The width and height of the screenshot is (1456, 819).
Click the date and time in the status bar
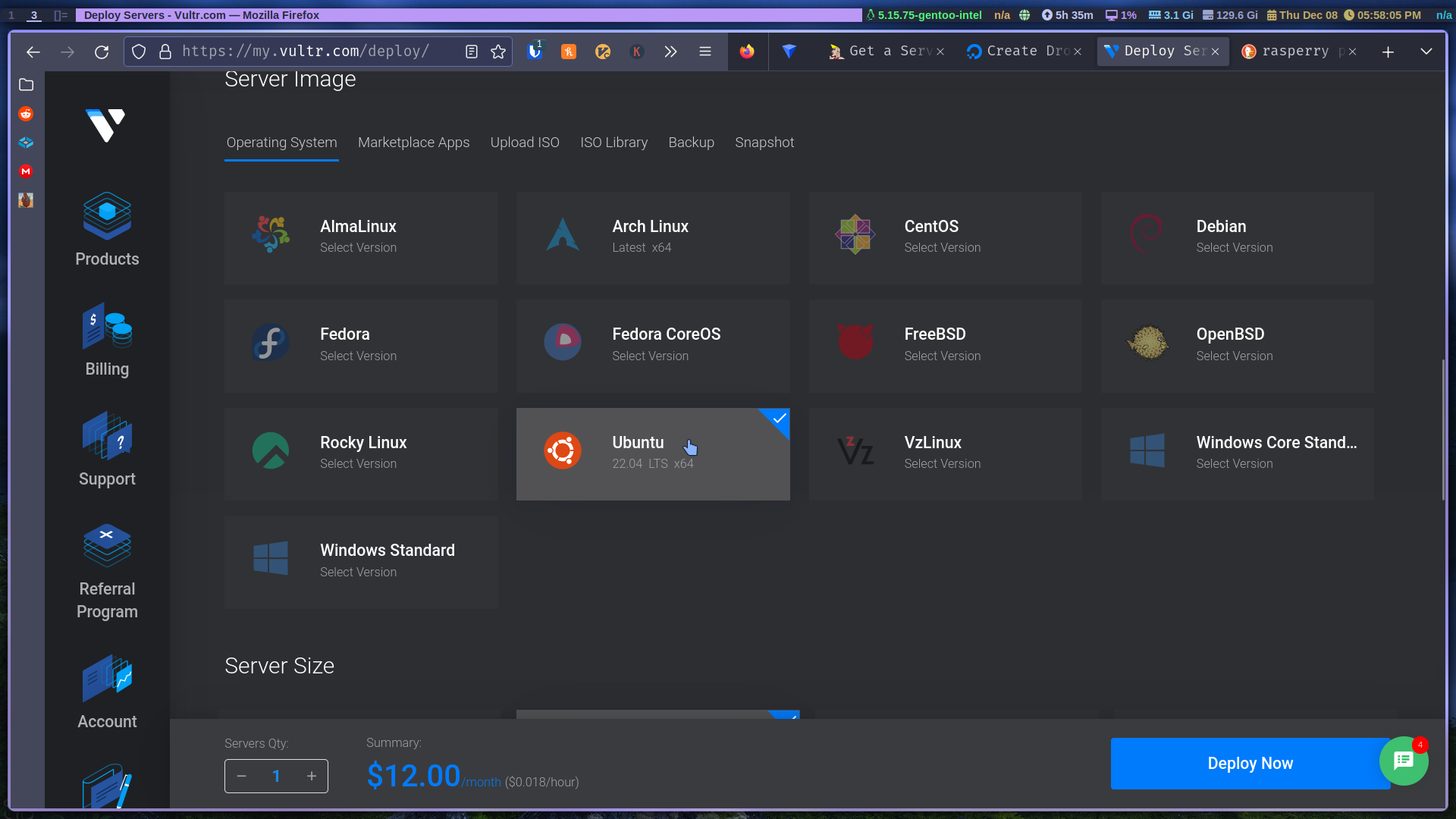click(x=1344, y=15)
